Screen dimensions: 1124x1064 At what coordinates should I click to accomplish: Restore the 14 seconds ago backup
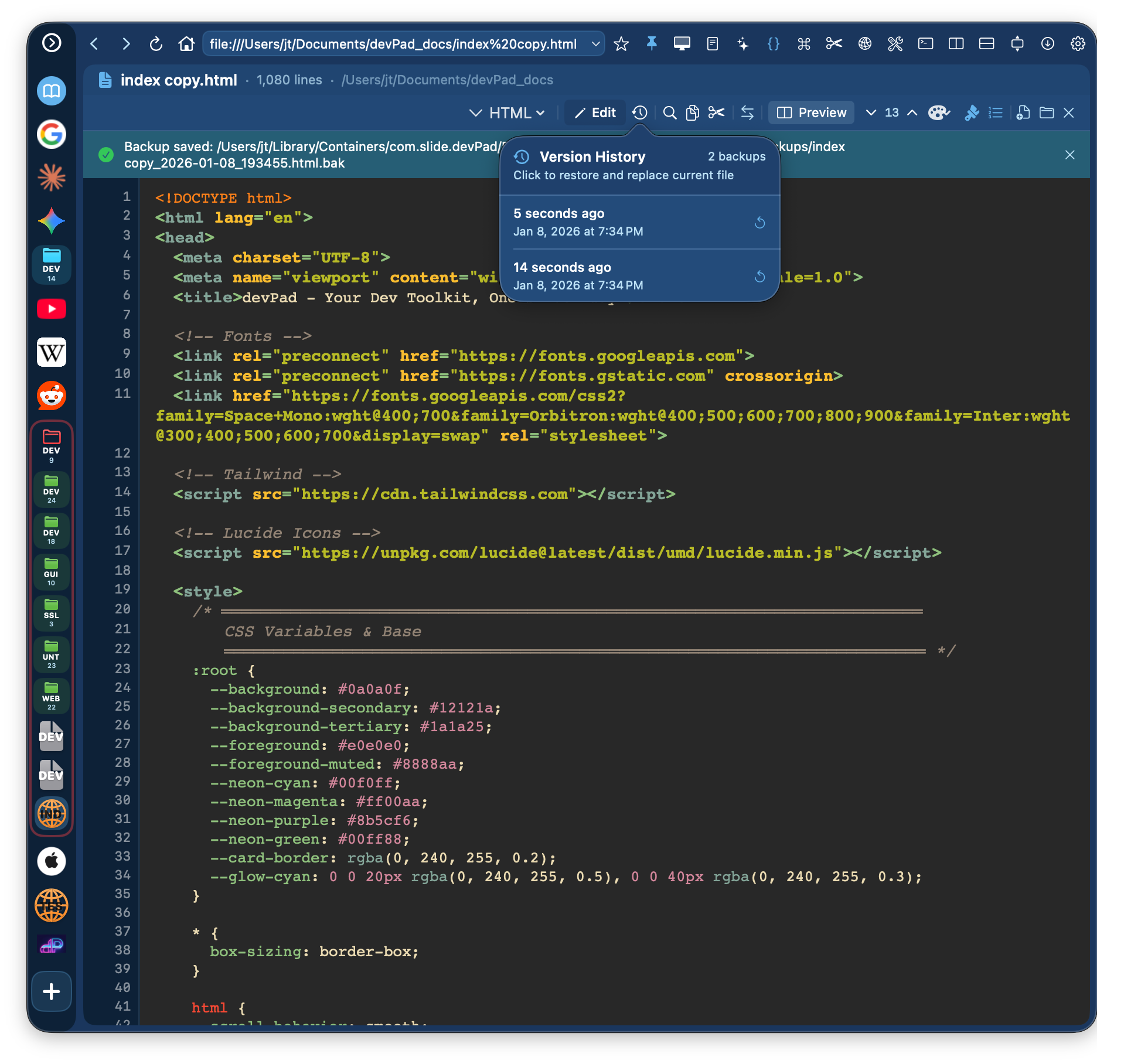[x=759, y=277]
